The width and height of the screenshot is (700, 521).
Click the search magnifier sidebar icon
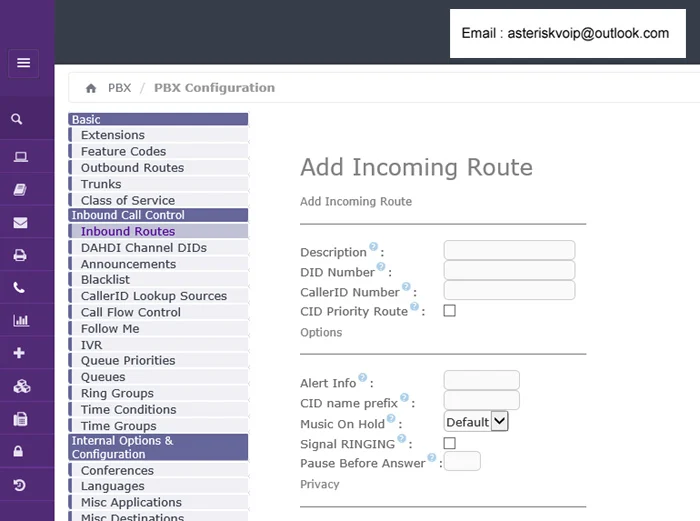point(17,119)
